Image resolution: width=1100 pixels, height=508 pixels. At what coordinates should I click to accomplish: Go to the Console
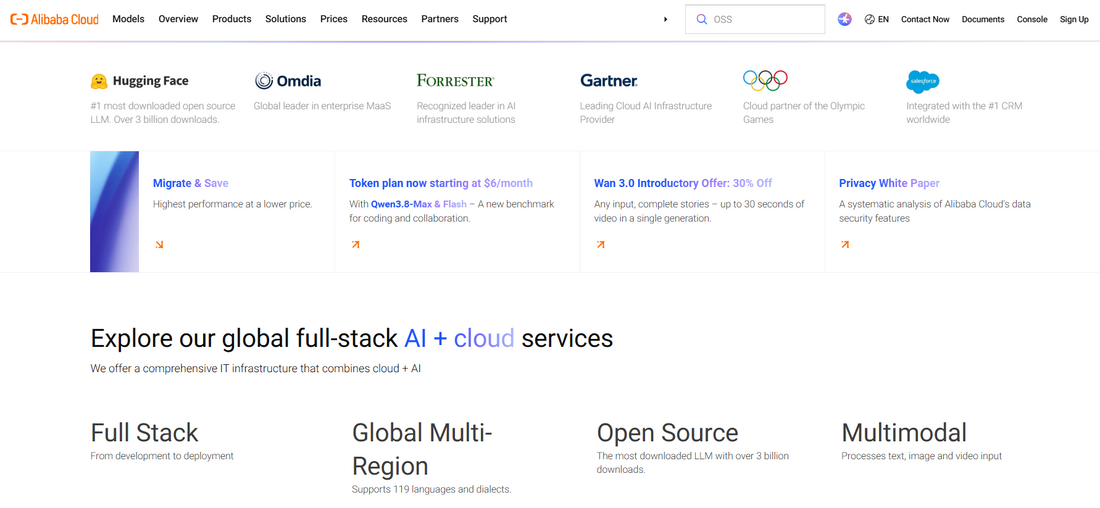pyautogui.click(x=1032, y=20)
